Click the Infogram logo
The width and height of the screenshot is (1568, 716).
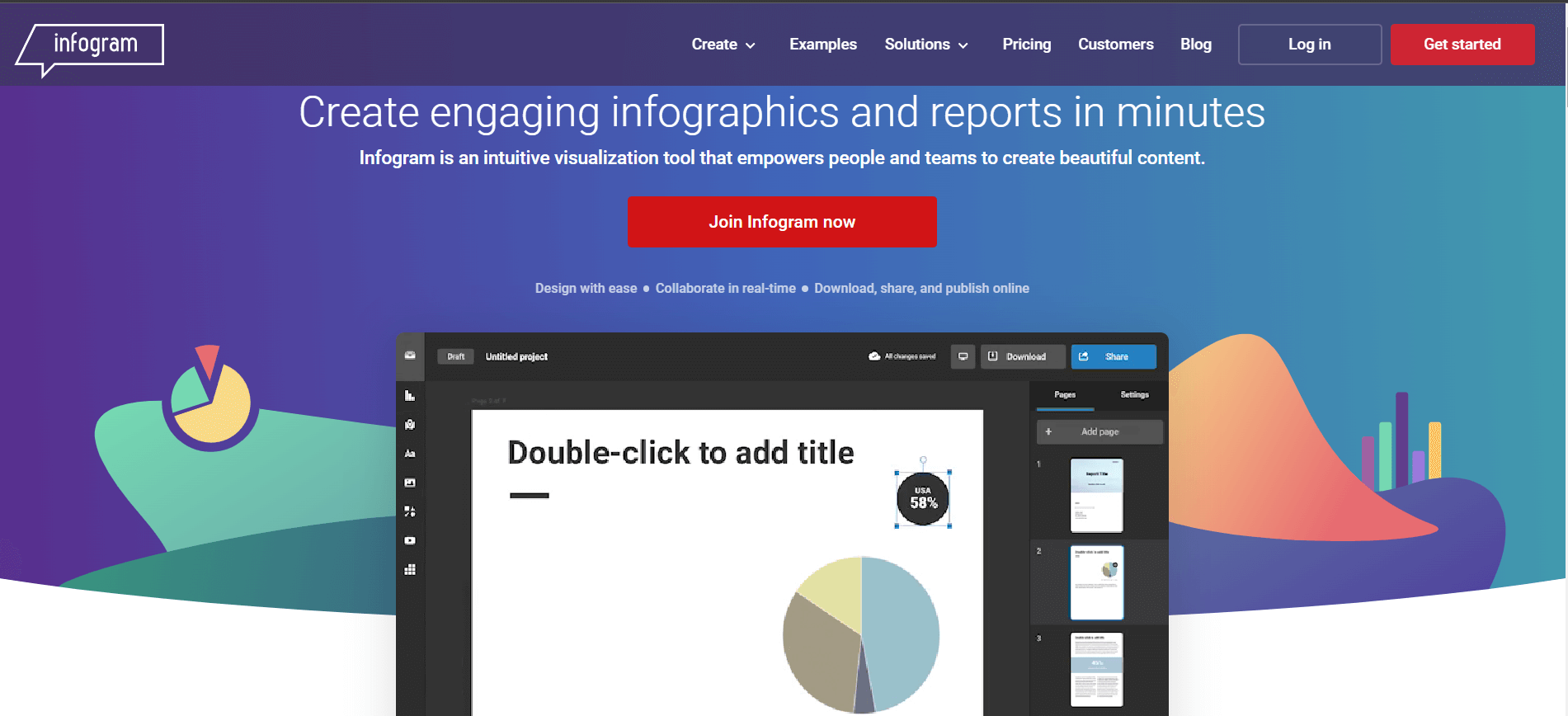tap(90, 49)
